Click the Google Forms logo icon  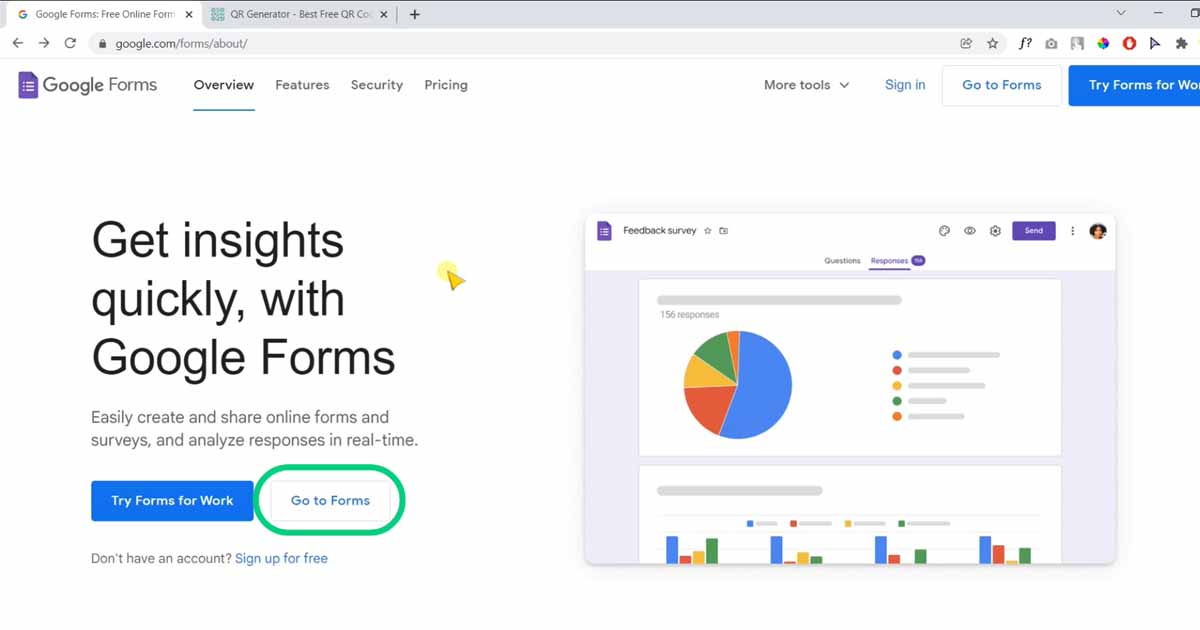tap(28, 85)
